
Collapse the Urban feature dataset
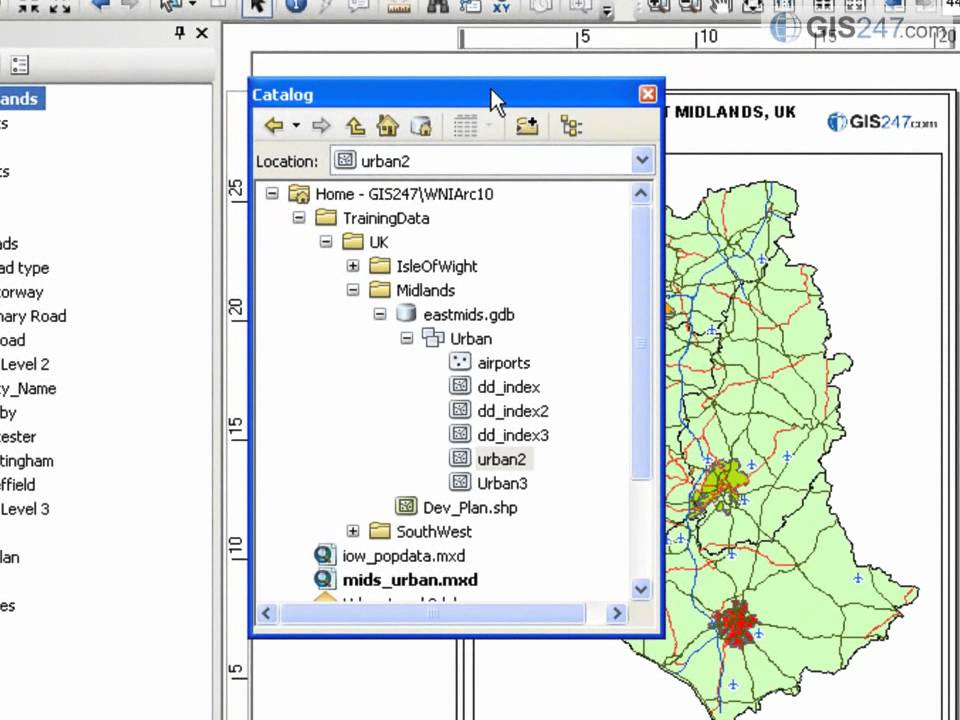pyautogui.click(x=407, y=338)
